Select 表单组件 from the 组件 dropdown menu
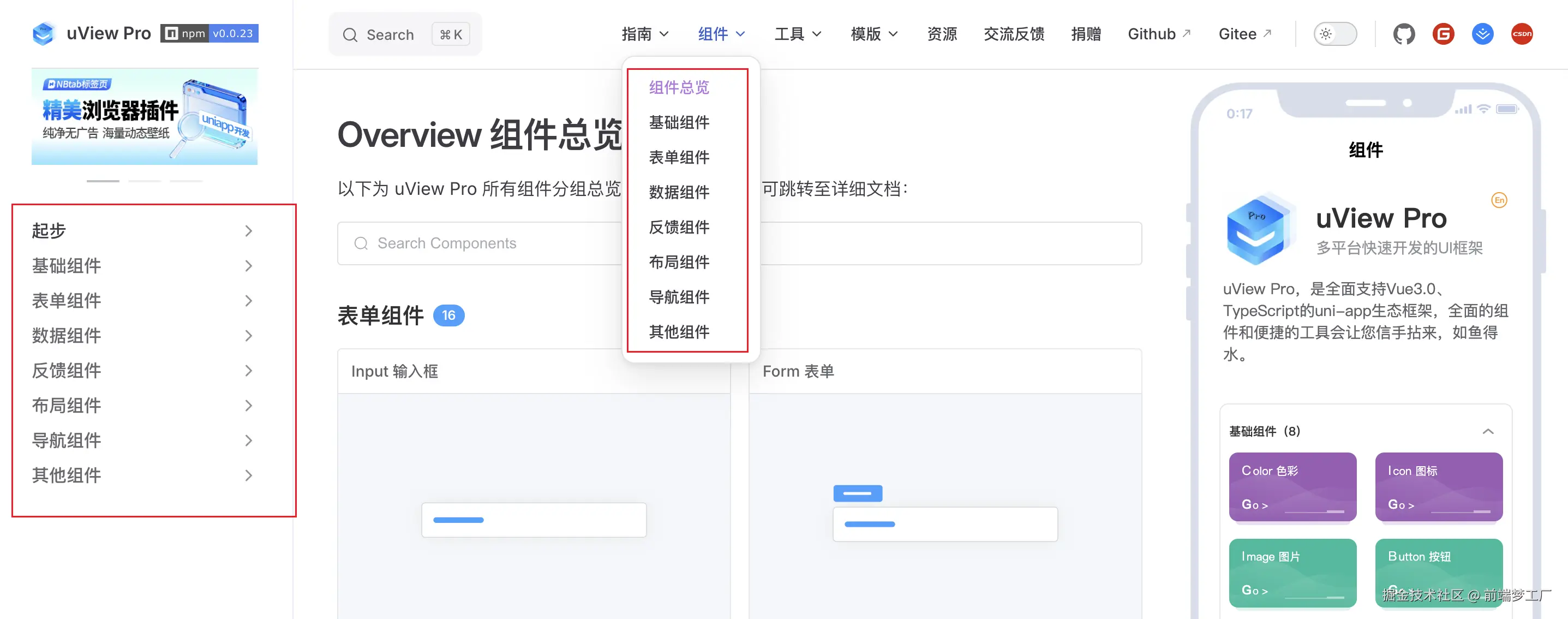The width and height of the screenshot is (1568, 619). (x=679, y=157)
